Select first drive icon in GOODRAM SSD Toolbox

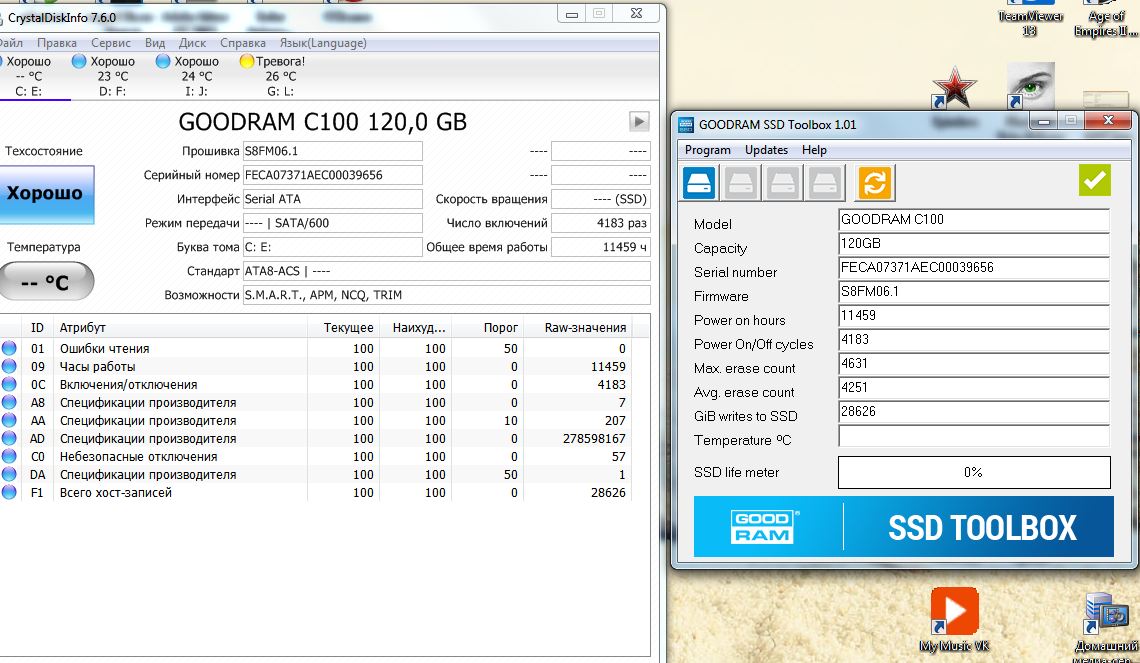699,182
